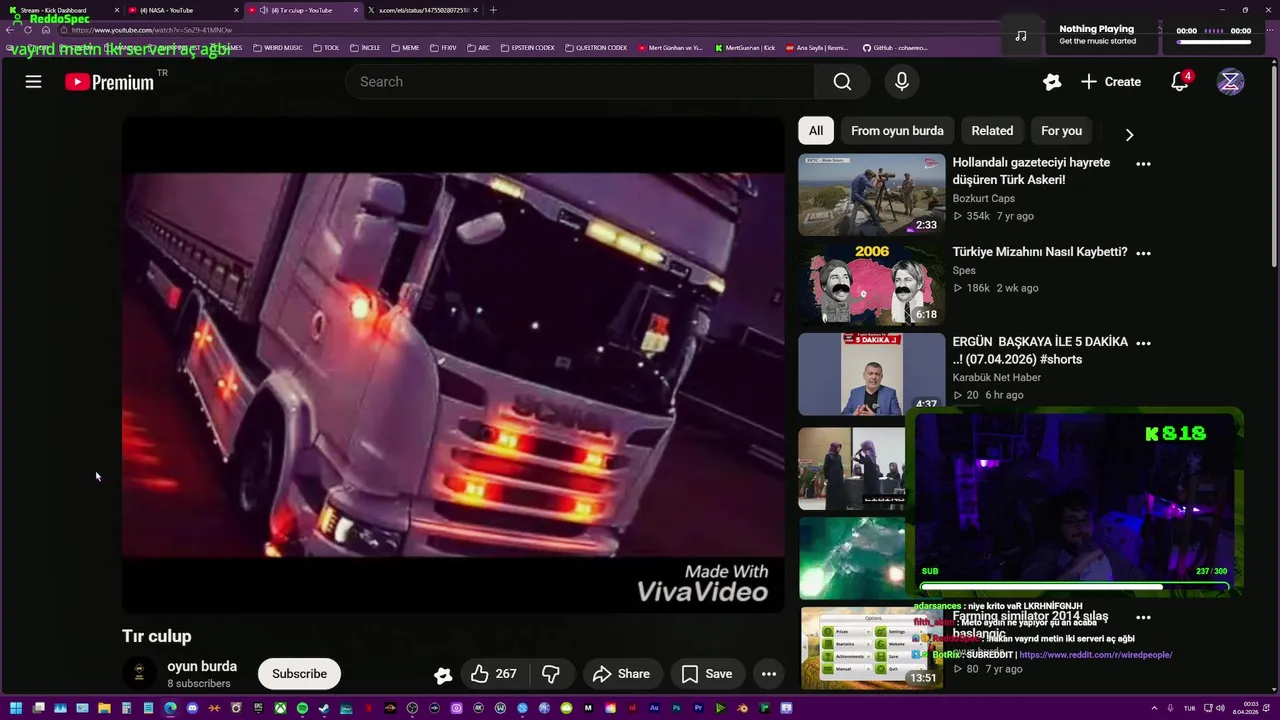The height and width of the screenshot is (720, 1280).
Task: Expand the QUELTRON CODEX bookmark folder
Action: (596, 47)
